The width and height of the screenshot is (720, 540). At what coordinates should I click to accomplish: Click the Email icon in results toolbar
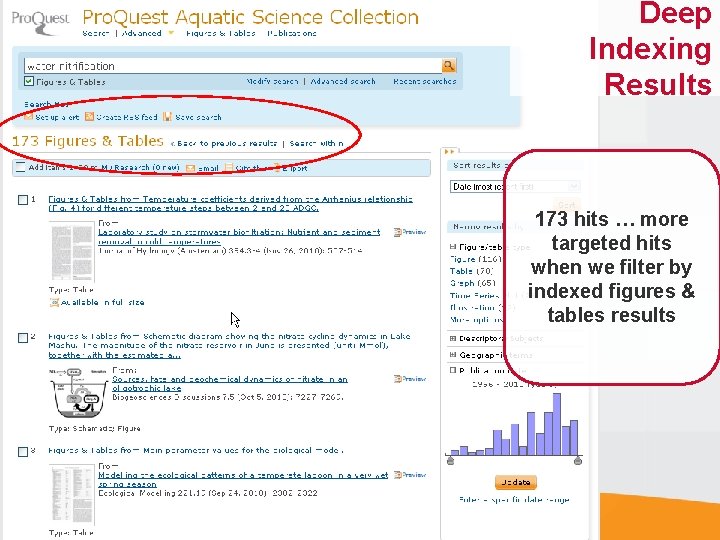[191, 168]
